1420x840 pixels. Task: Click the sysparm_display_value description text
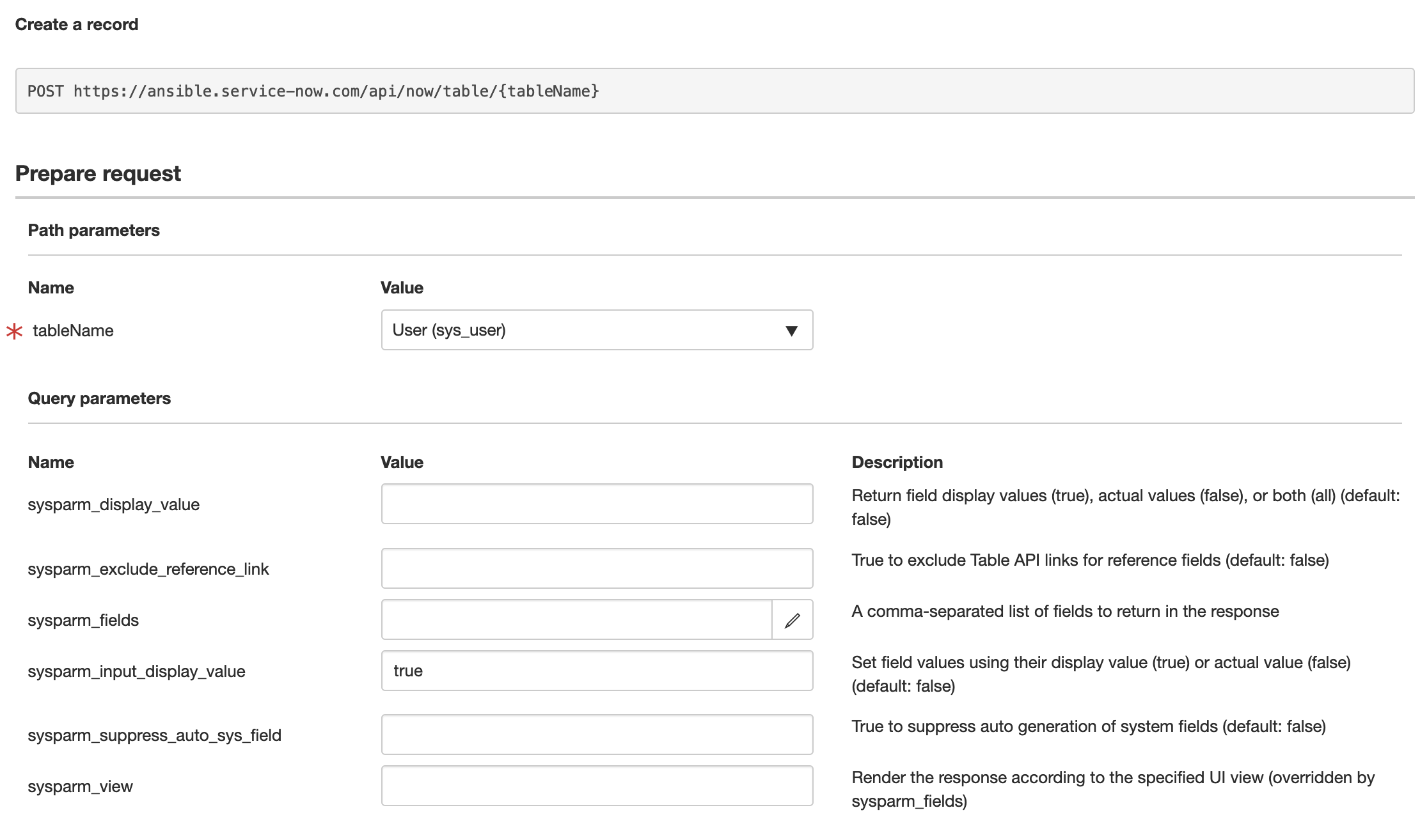pyautogui.click(x=1124, y=507)
